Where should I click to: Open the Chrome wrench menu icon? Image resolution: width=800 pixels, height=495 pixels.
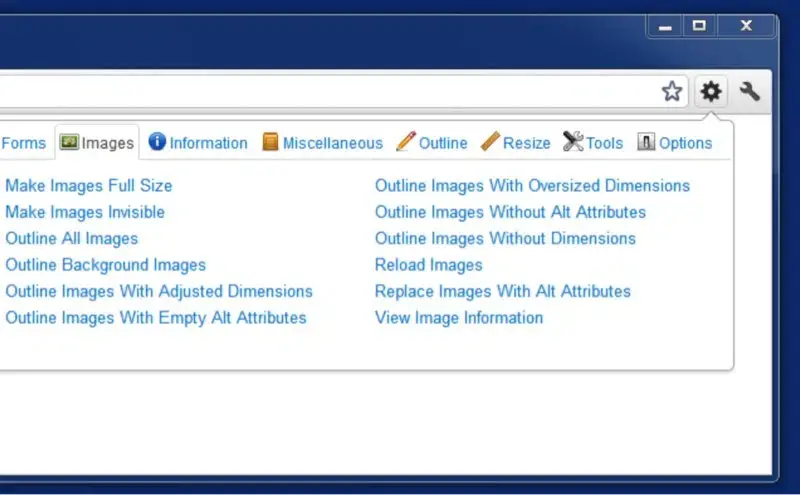click(749, 92)
